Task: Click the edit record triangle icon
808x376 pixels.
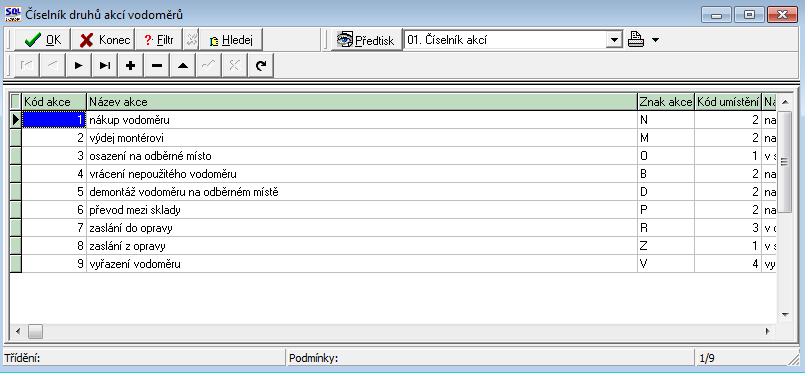Action: (182, 66)
